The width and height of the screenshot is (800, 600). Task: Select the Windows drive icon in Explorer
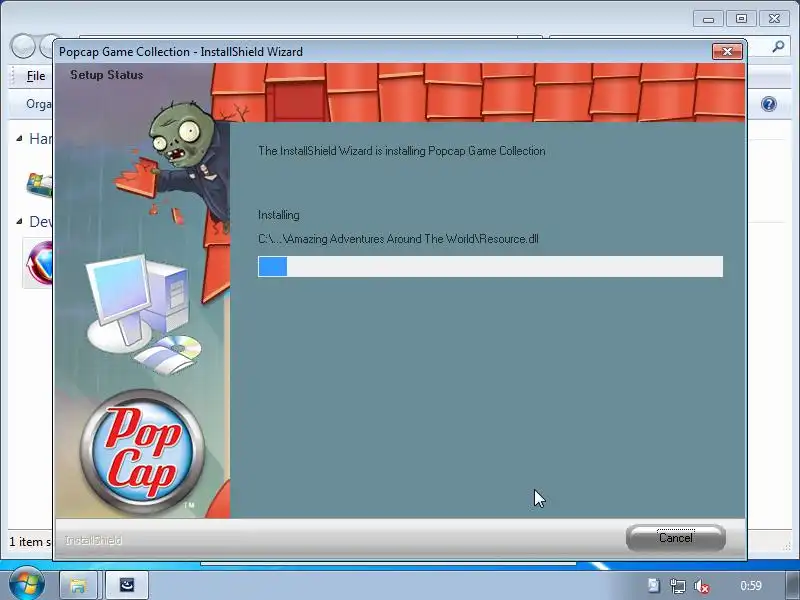coord(39,185)
